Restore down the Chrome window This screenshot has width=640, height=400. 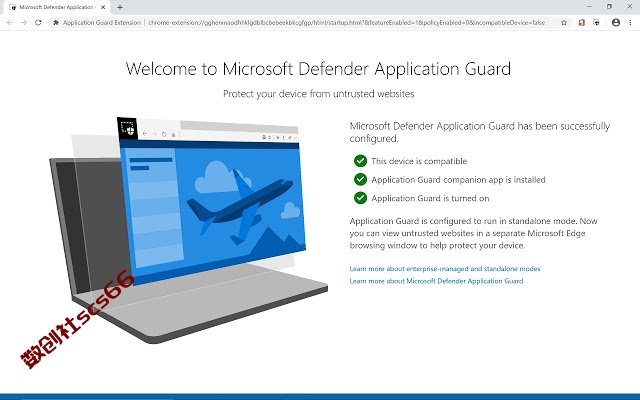(x=609, y=7)
